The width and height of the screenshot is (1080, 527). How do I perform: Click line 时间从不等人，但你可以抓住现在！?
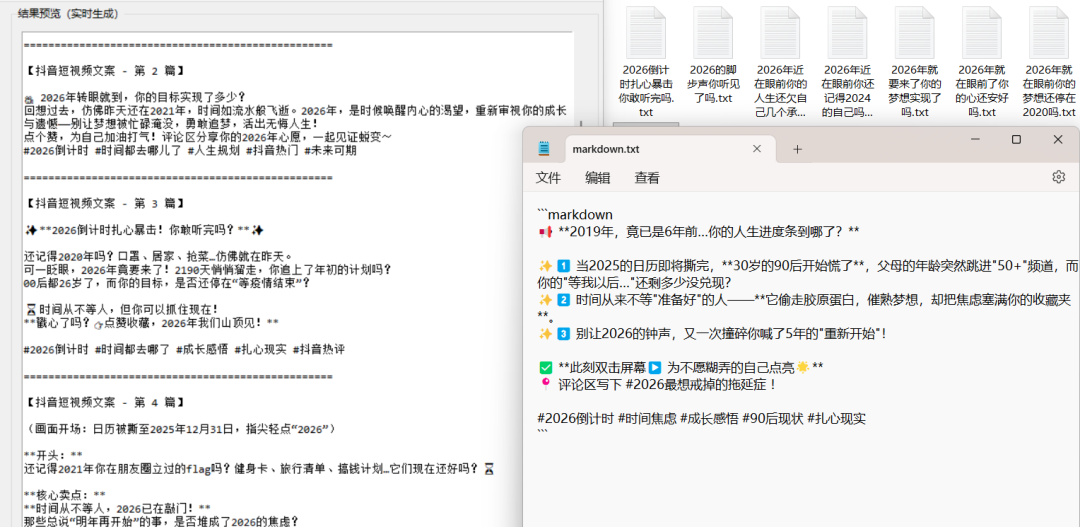pos(121,309)
